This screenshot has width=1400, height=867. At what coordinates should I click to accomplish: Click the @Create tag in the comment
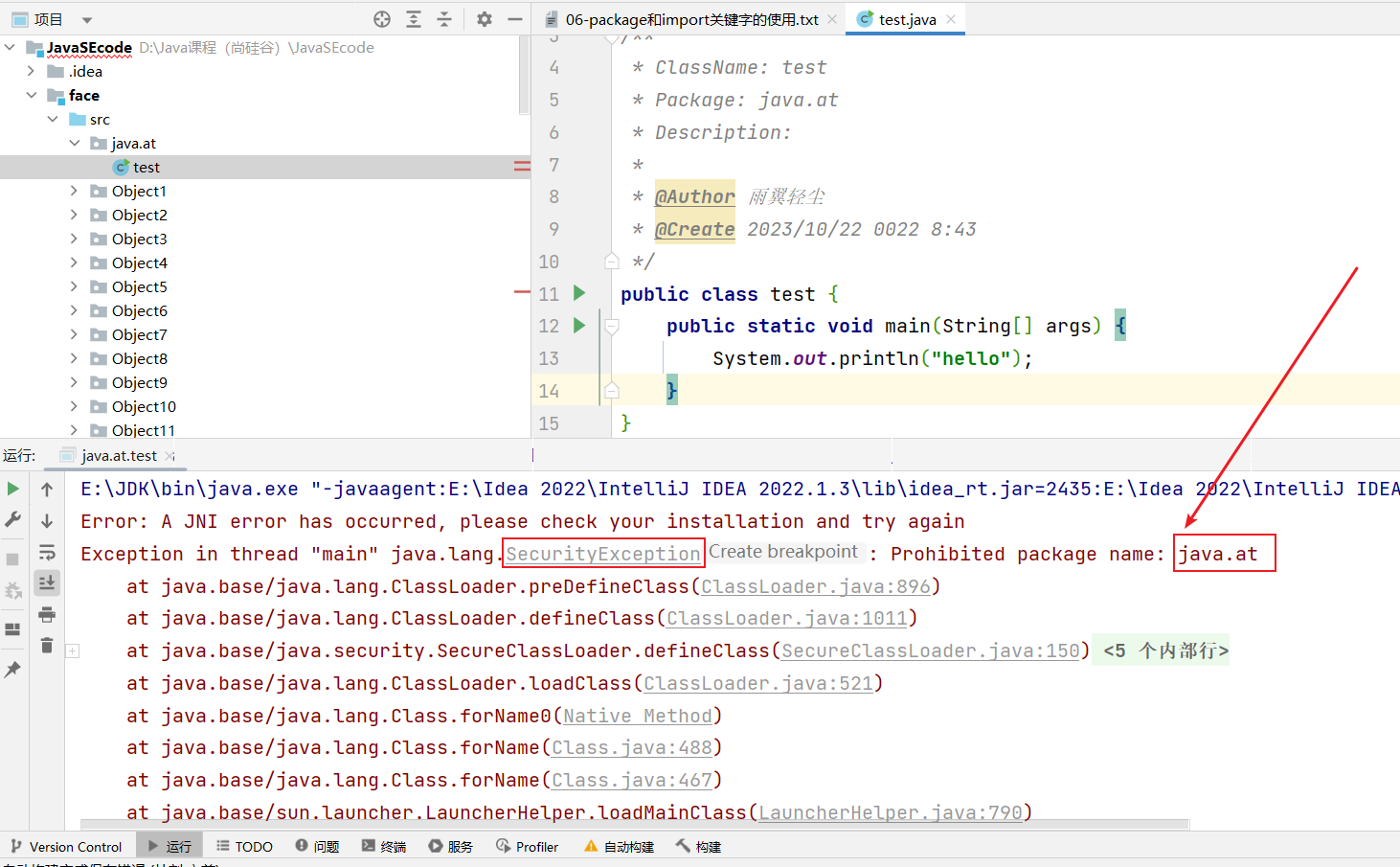[x=694, y=229]
